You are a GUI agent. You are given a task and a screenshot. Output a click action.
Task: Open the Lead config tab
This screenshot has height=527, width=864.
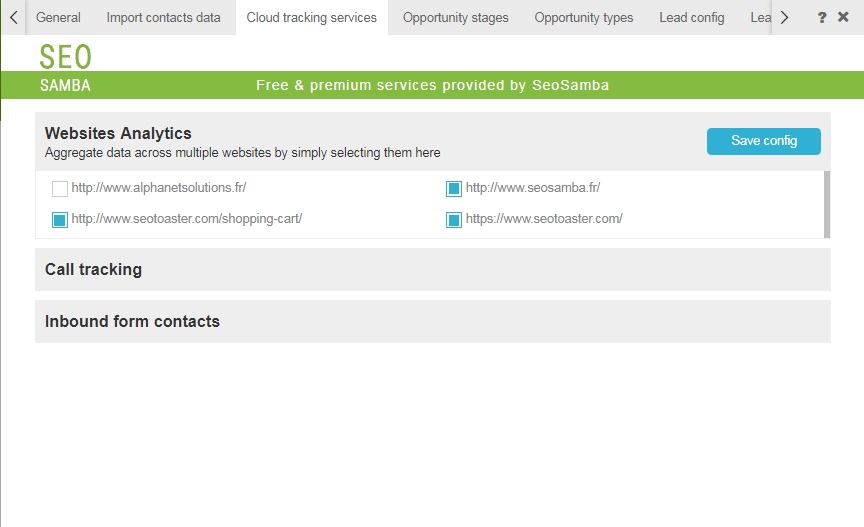coord(692,18)
